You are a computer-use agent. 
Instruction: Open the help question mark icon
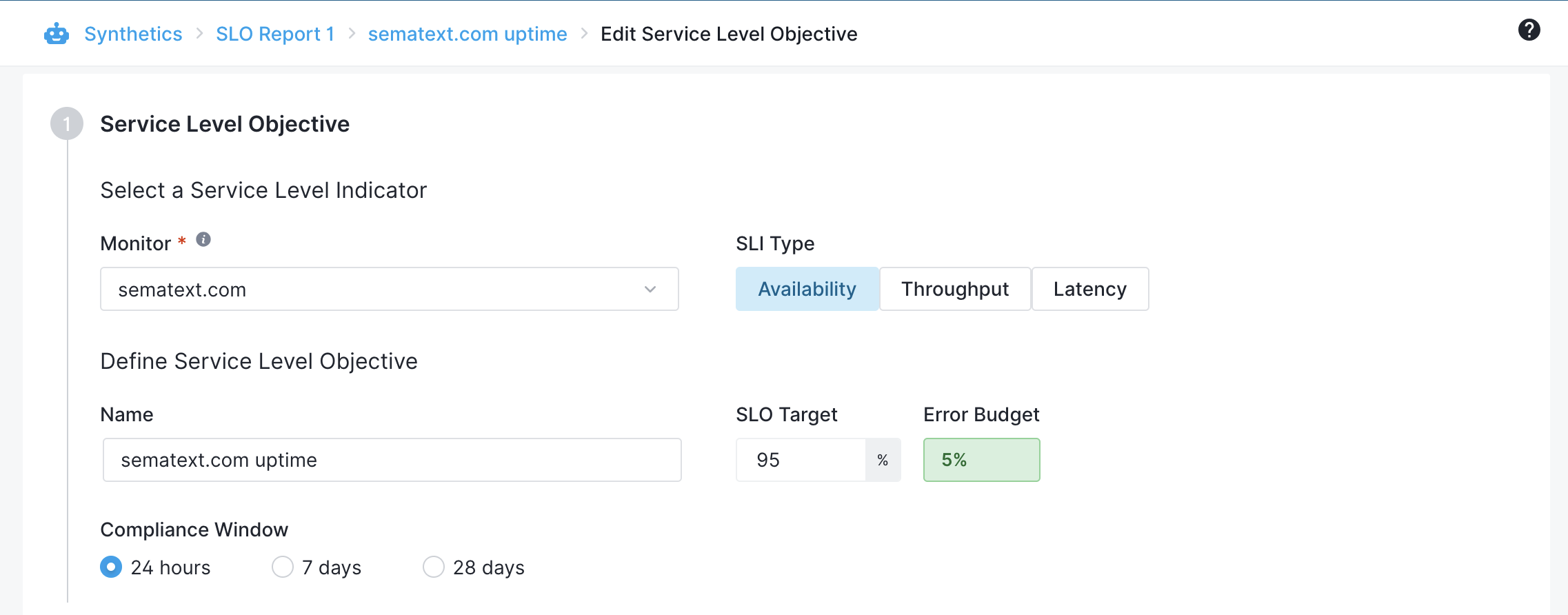coord(1529,30)
